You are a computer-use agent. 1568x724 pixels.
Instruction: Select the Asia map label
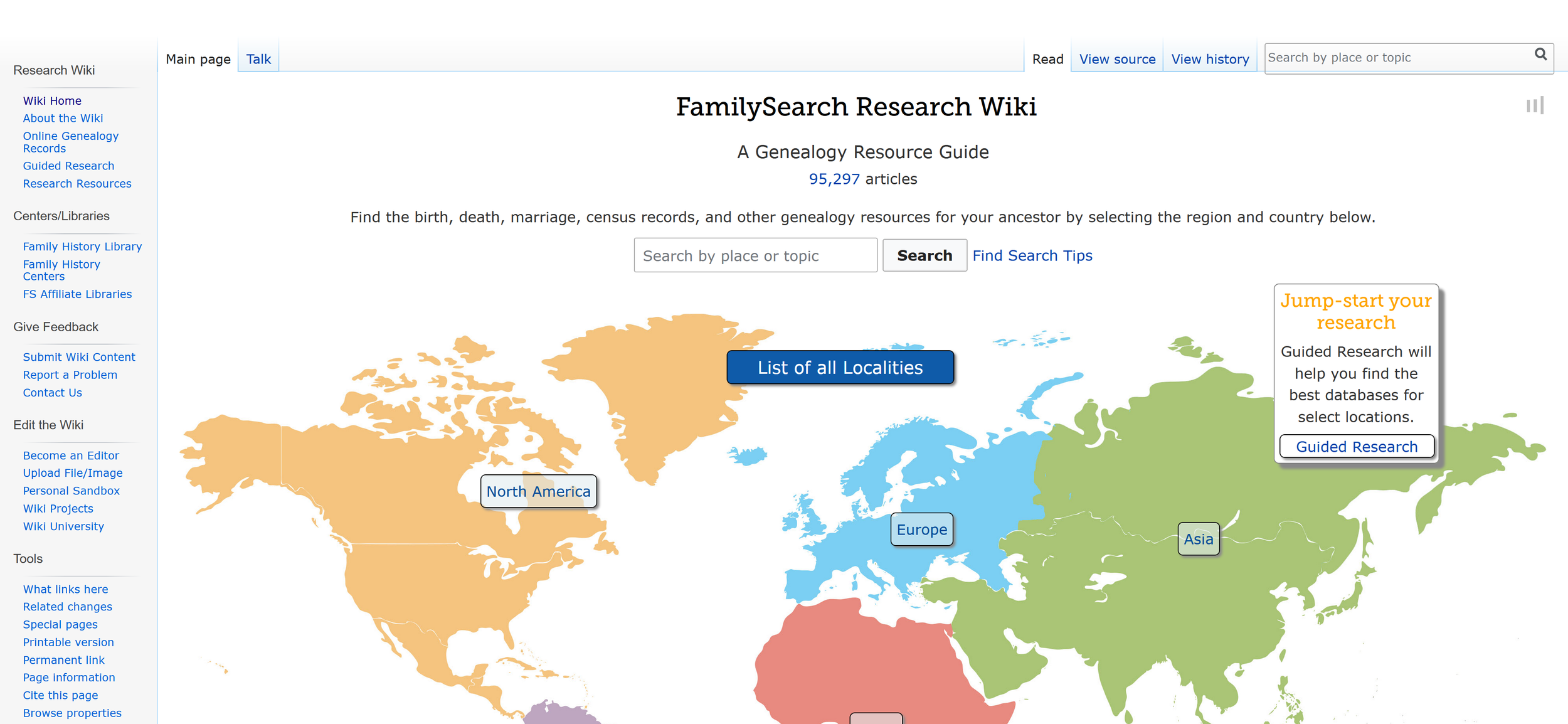[1199, 539]
